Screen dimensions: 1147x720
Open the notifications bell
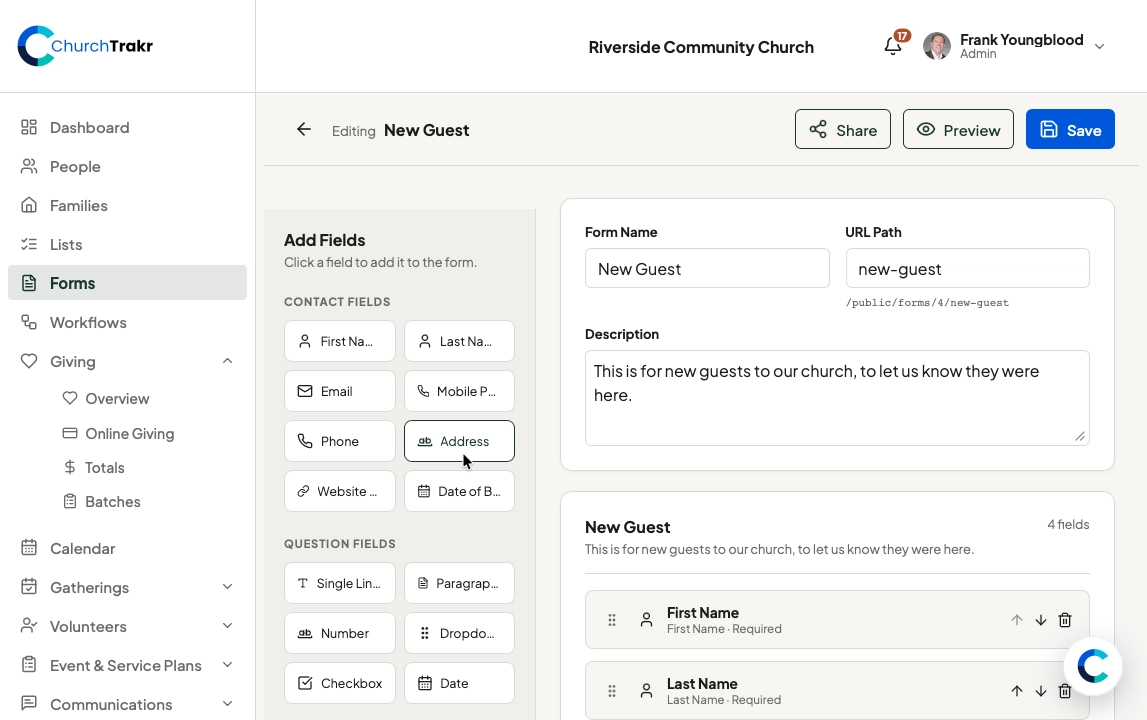click(x=892, y=46)
